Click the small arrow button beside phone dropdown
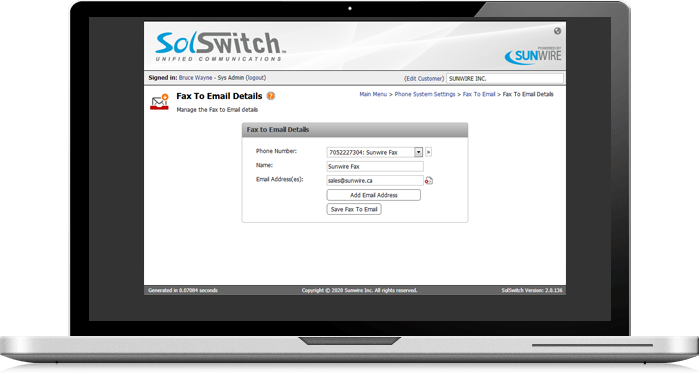700x374 pixels. [x=428, y=152]
